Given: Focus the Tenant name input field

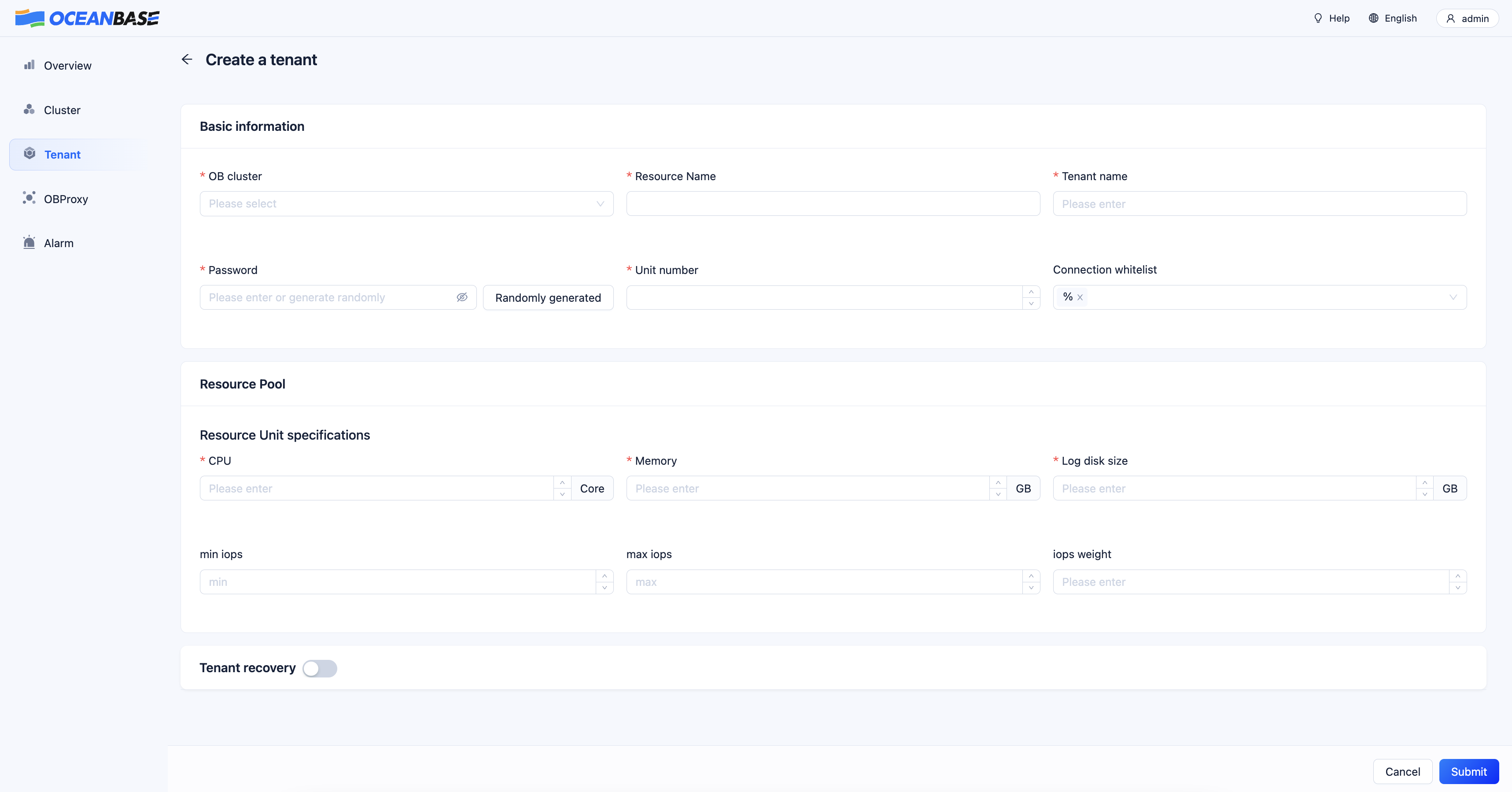Looking at the screenshot, I should [x=1260, y=204].
